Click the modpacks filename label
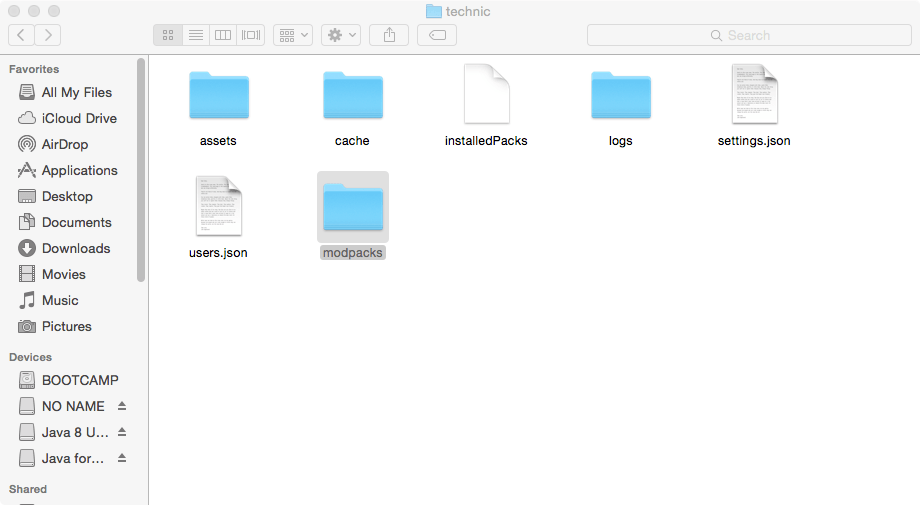The width and height of the screenshot is (920, 505). (353, 253)
